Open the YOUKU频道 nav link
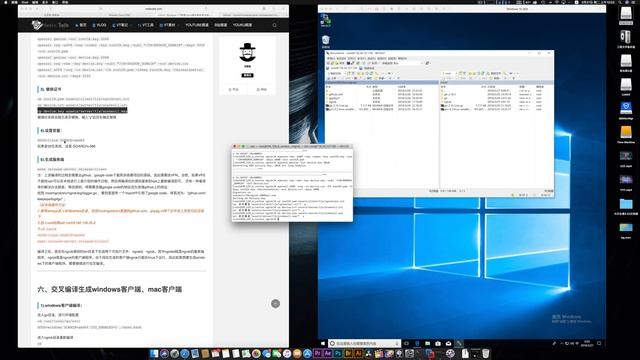This screenshot has height=360, width=640. 242,25
